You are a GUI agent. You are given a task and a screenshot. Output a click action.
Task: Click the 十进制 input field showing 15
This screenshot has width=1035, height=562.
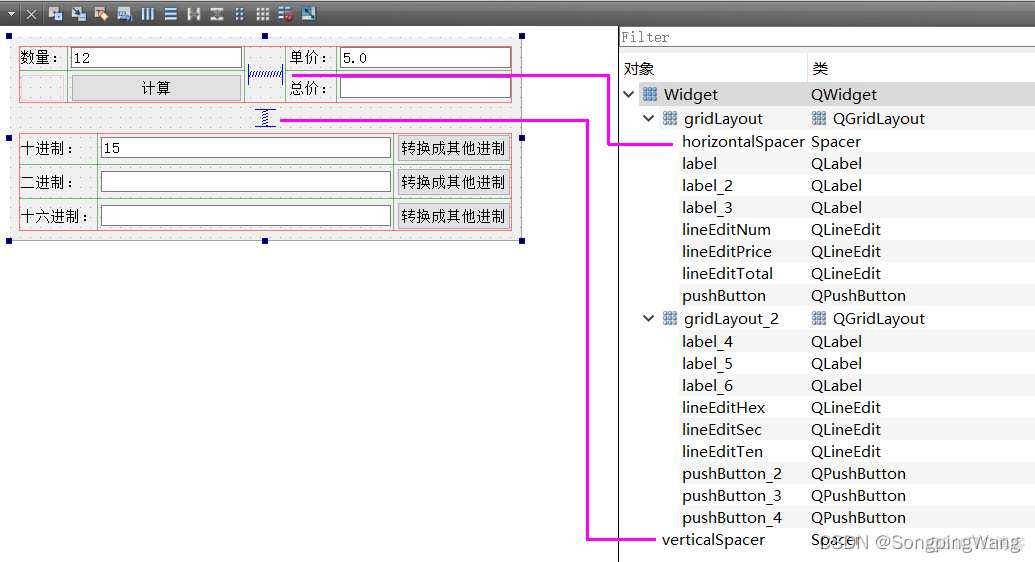coord(246,148)
